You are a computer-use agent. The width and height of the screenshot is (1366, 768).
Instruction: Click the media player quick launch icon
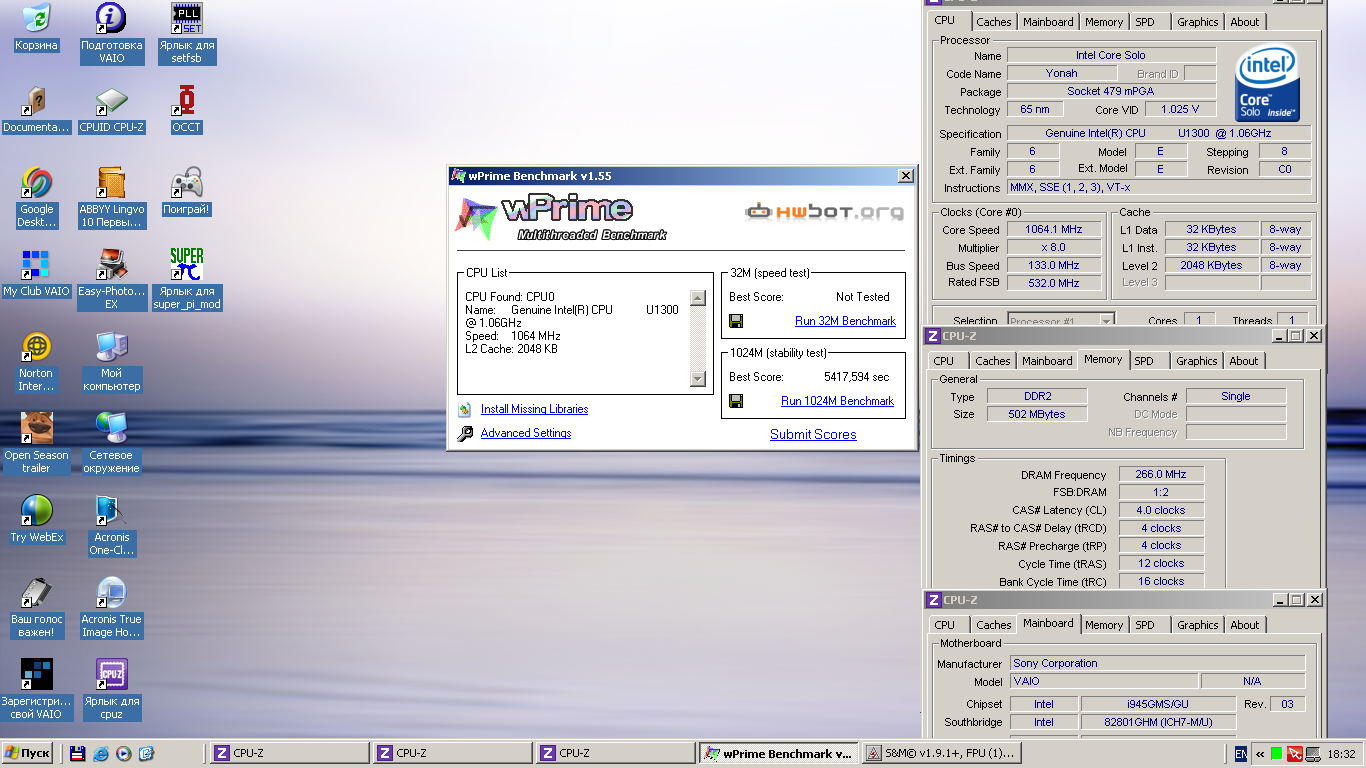point(123,754)
